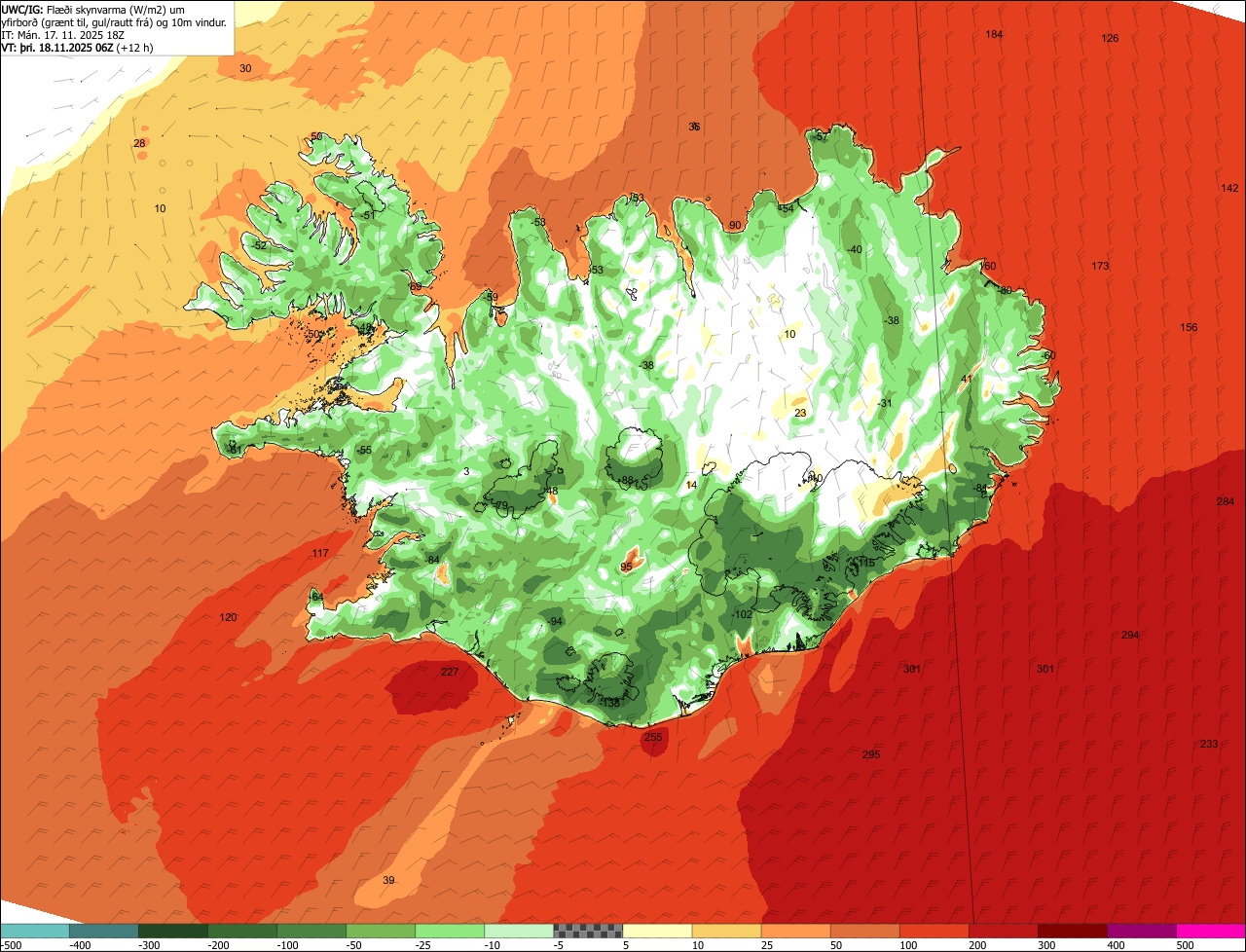The width and height of the screenshot is (1246, 952).
Task: Click the value -115 near the southeast coast
Action: [x=864, y=563]
